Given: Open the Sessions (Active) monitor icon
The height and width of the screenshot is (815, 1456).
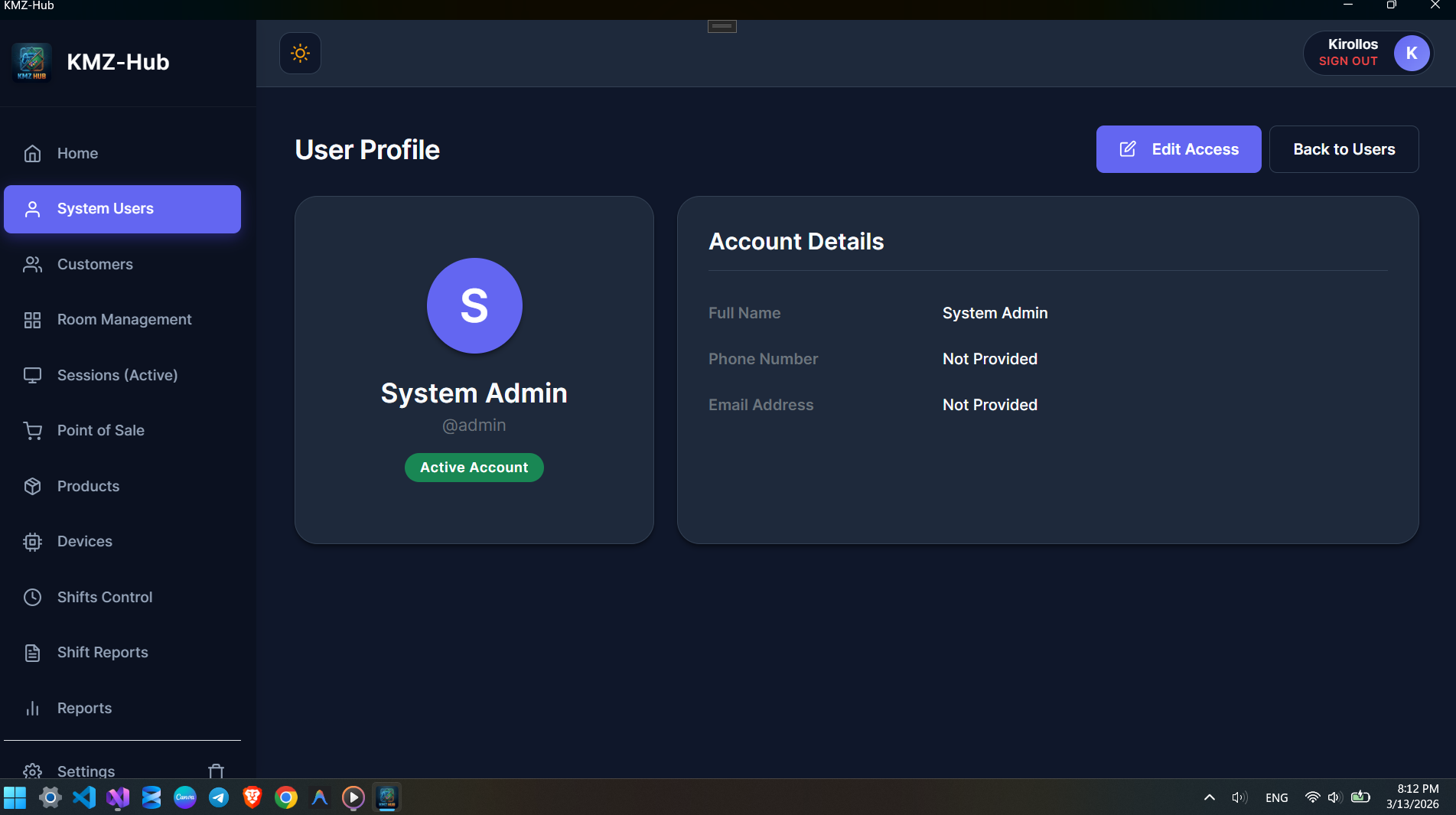Looking at the screenshot, I should (32, 375).
